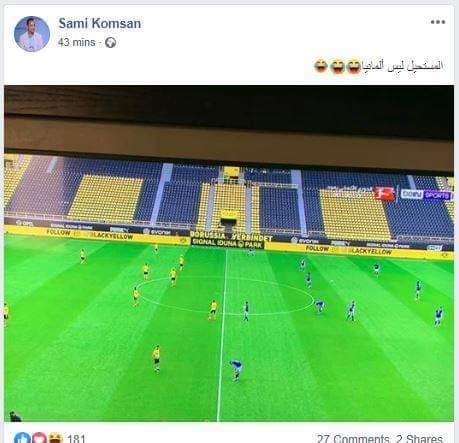This screenshot has width=459, height=443.
Task: Click the red Love heart reaction icon
Action: click(39, 437)
